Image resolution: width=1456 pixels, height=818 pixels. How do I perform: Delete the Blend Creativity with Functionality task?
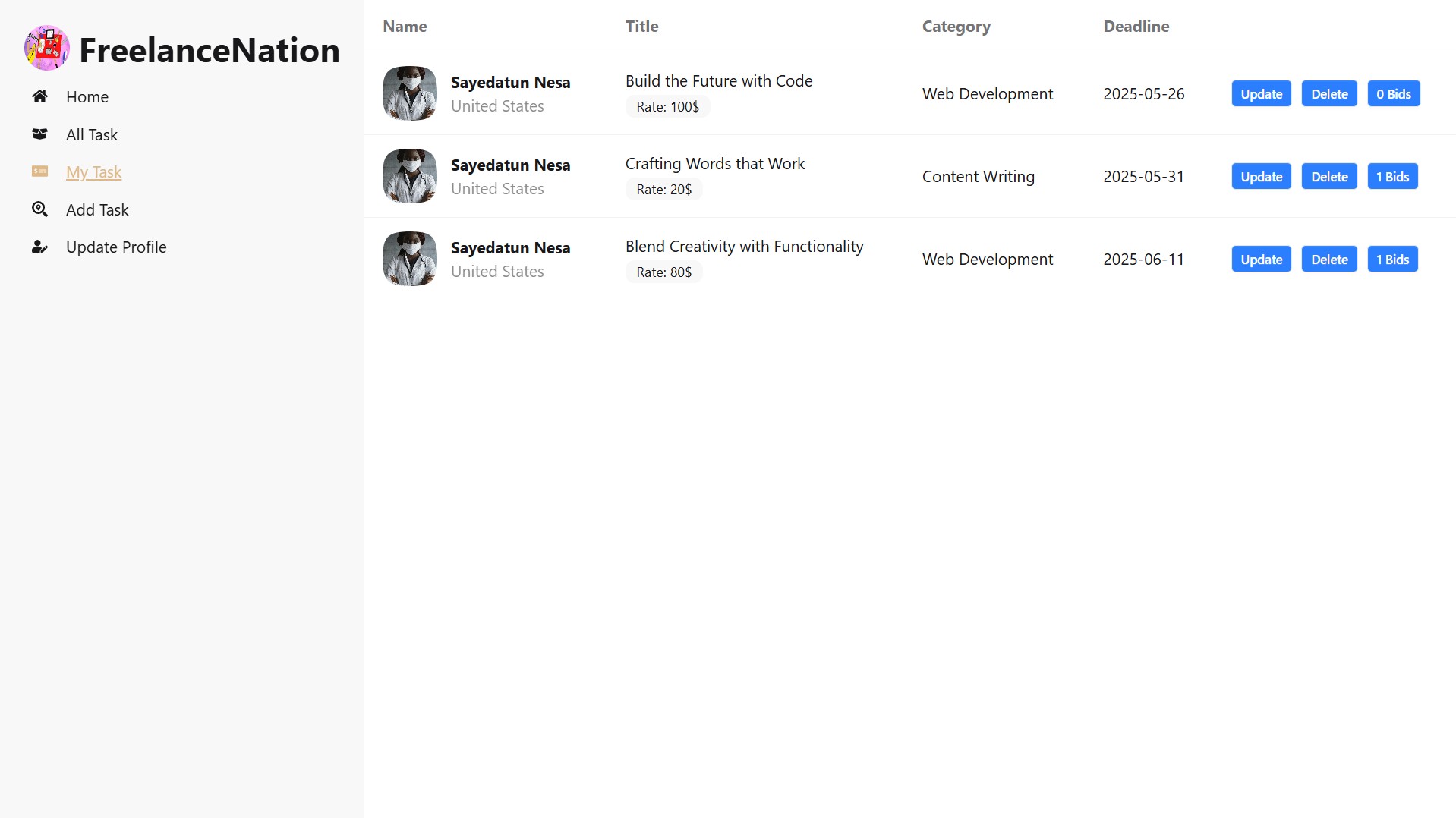tap(1329, 260)
